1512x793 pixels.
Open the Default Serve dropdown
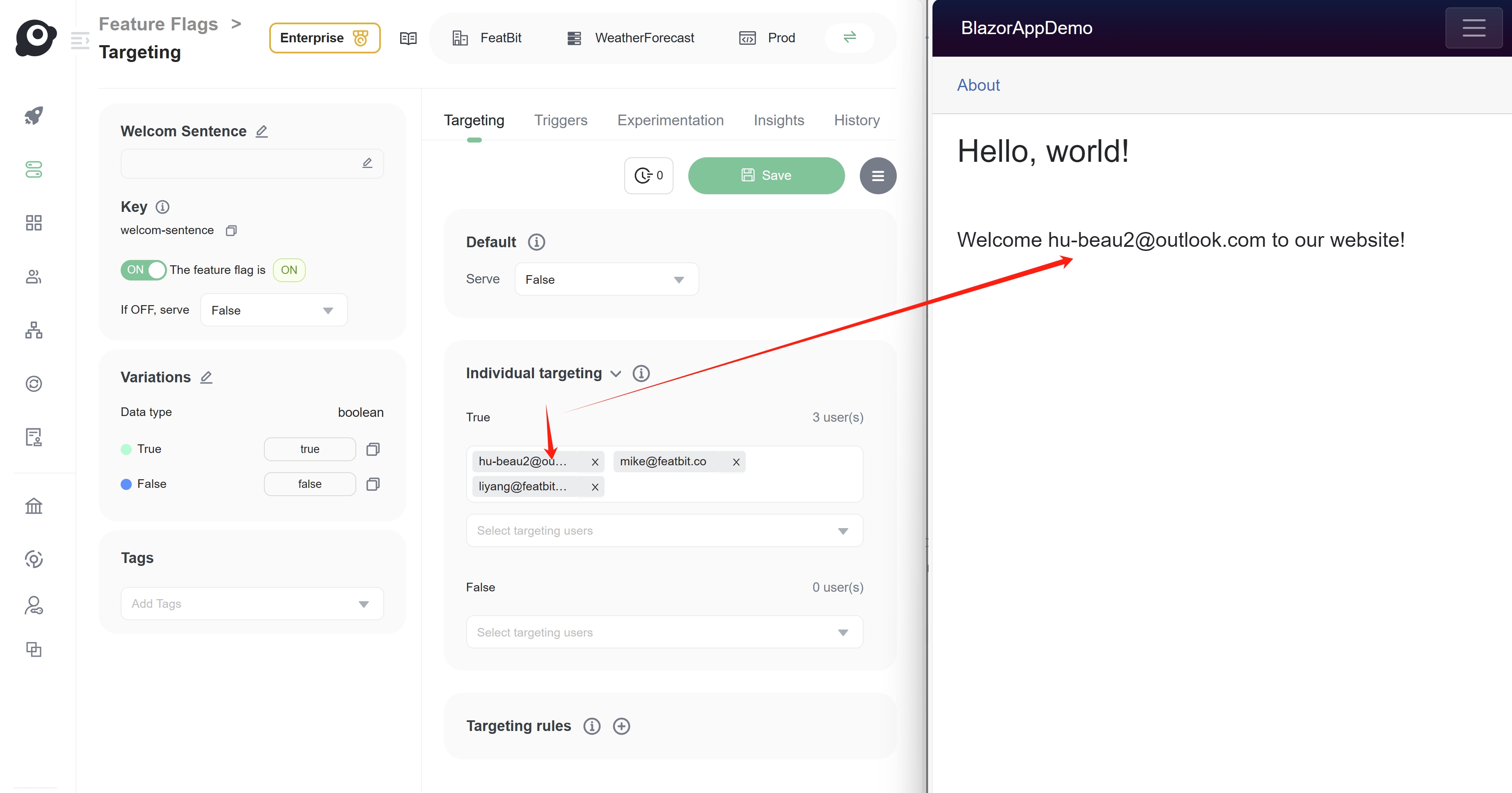(x=606, y=280)
